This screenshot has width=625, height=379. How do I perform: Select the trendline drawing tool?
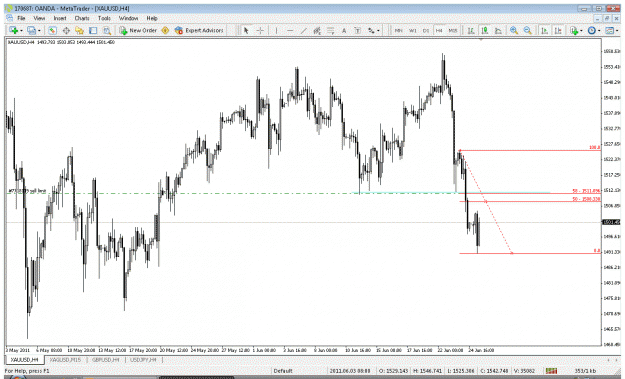coord(303,30)
